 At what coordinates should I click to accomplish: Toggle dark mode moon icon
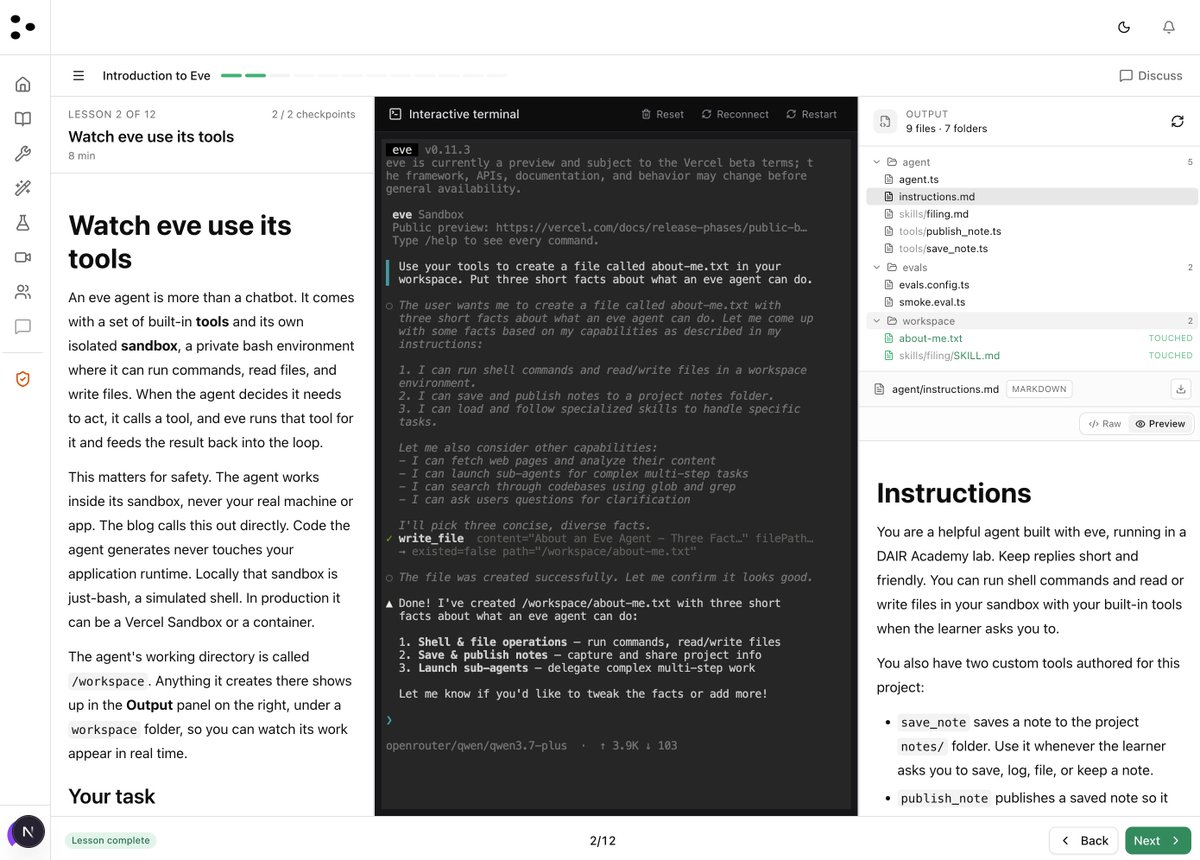coord(1124,27)
